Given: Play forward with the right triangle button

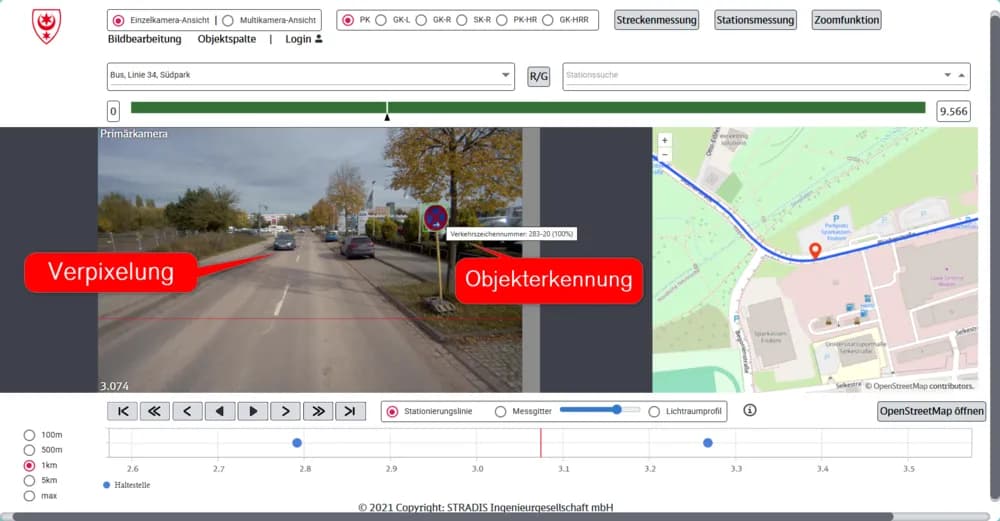Looking at the screenshot, I should 253,411.
